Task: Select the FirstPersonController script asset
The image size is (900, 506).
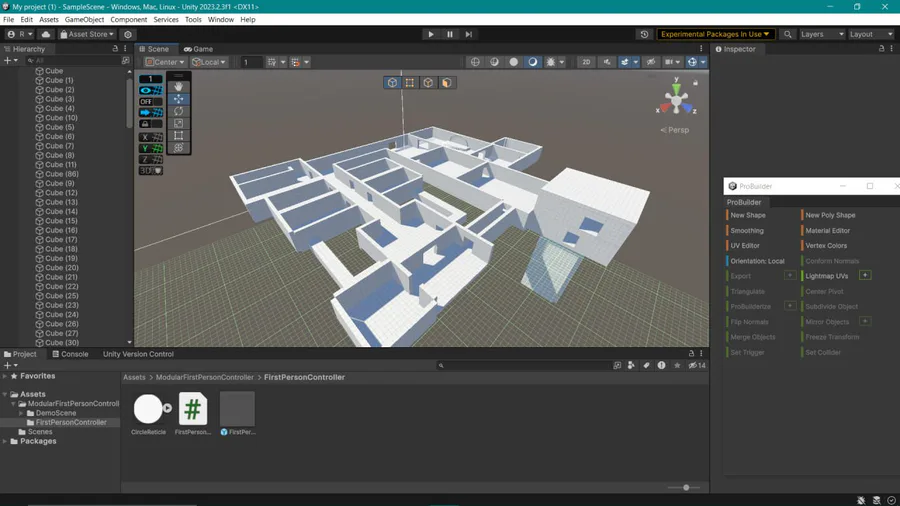Action: pyautogui.click(x=193, y=414)
